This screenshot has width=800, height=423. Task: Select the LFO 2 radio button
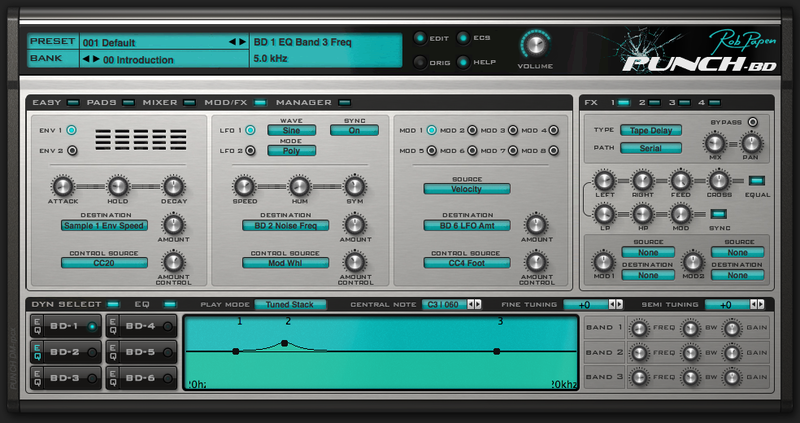(x=250, y=151)
